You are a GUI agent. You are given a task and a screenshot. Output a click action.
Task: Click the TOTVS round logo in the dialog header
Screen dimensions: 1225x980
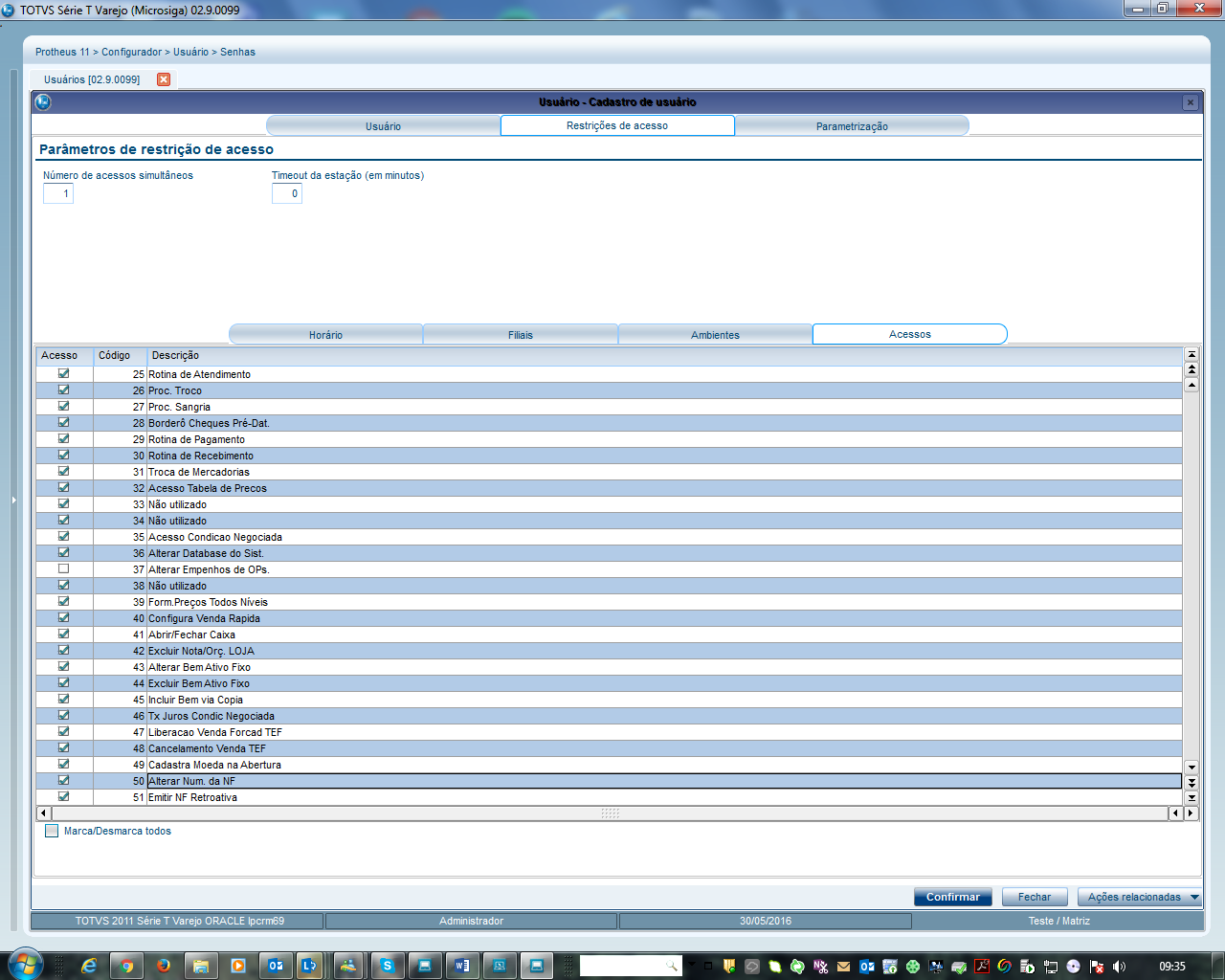43,101
